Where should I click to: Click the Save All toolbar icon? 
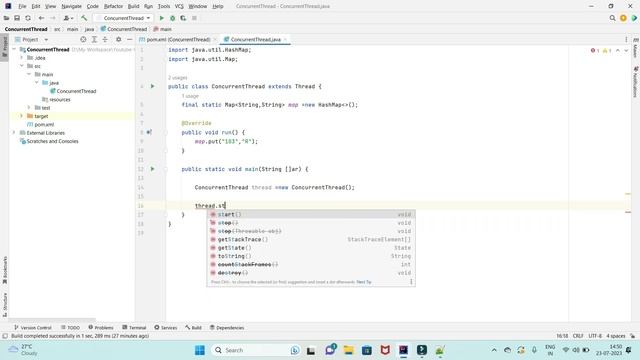[x=17, y=18]
